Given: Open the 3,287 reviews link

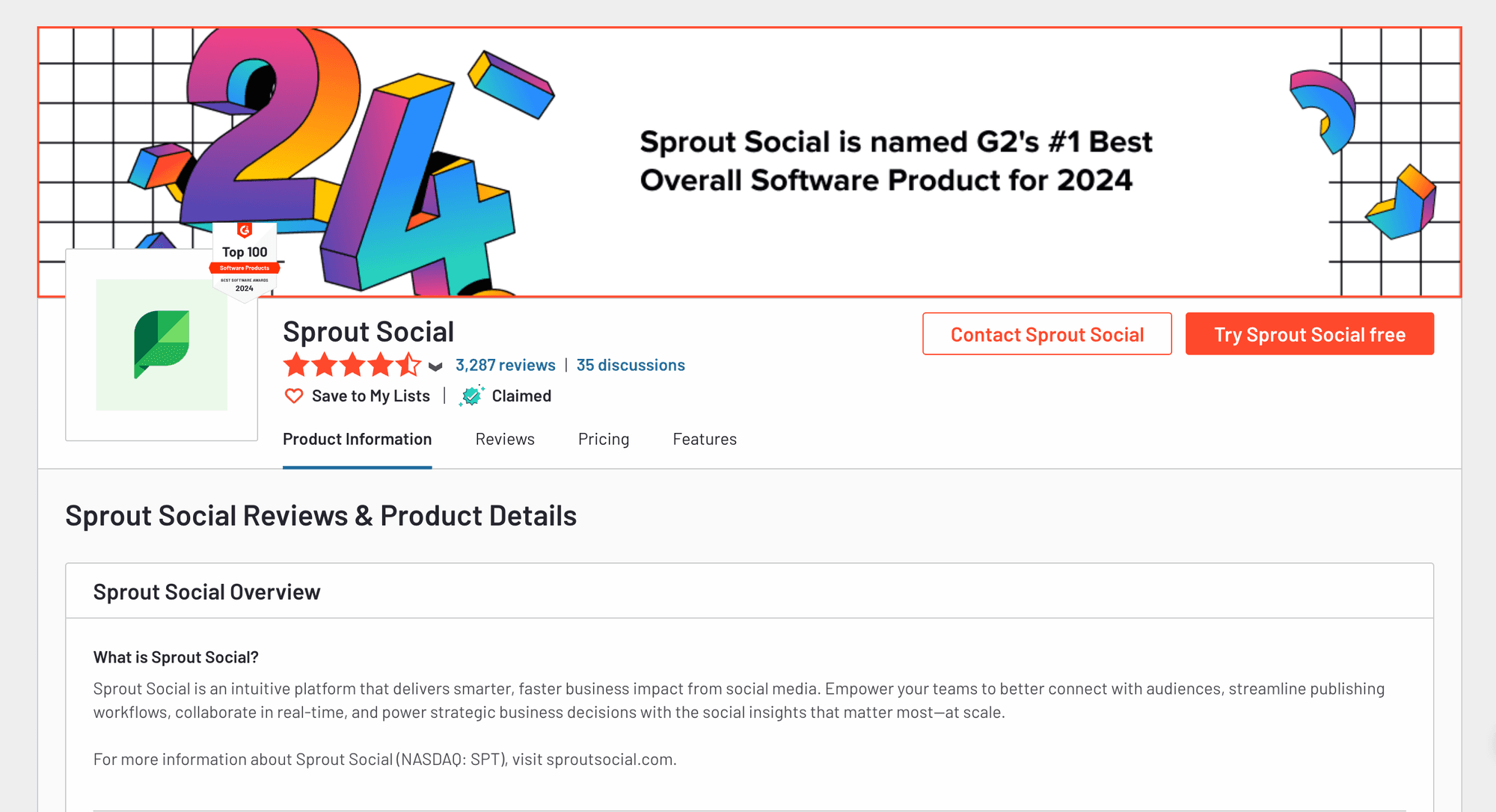Looking at the screenshot, I should tap(506, 365).
